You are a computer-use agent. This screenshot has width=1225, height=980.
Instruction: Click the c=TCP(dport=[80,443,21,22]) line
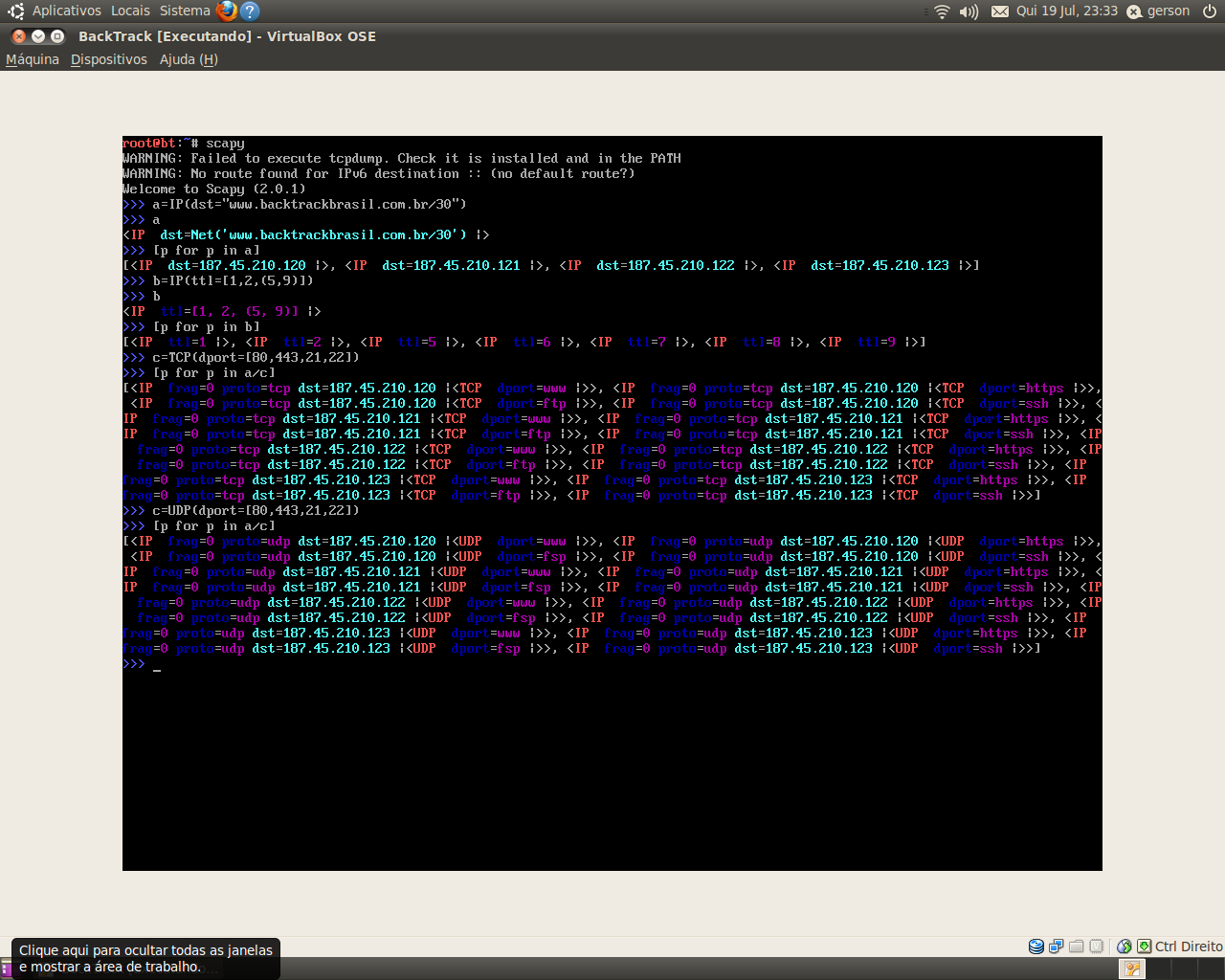click(241, 358)
